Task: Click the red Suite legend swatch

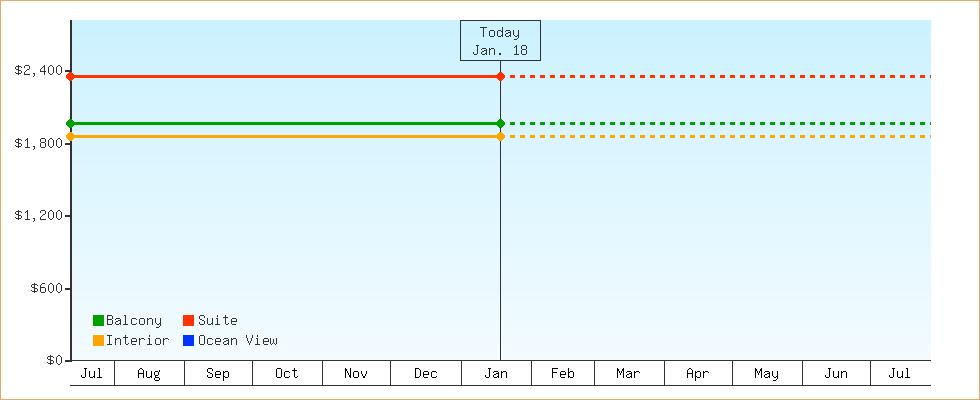Action: (188, 321)
